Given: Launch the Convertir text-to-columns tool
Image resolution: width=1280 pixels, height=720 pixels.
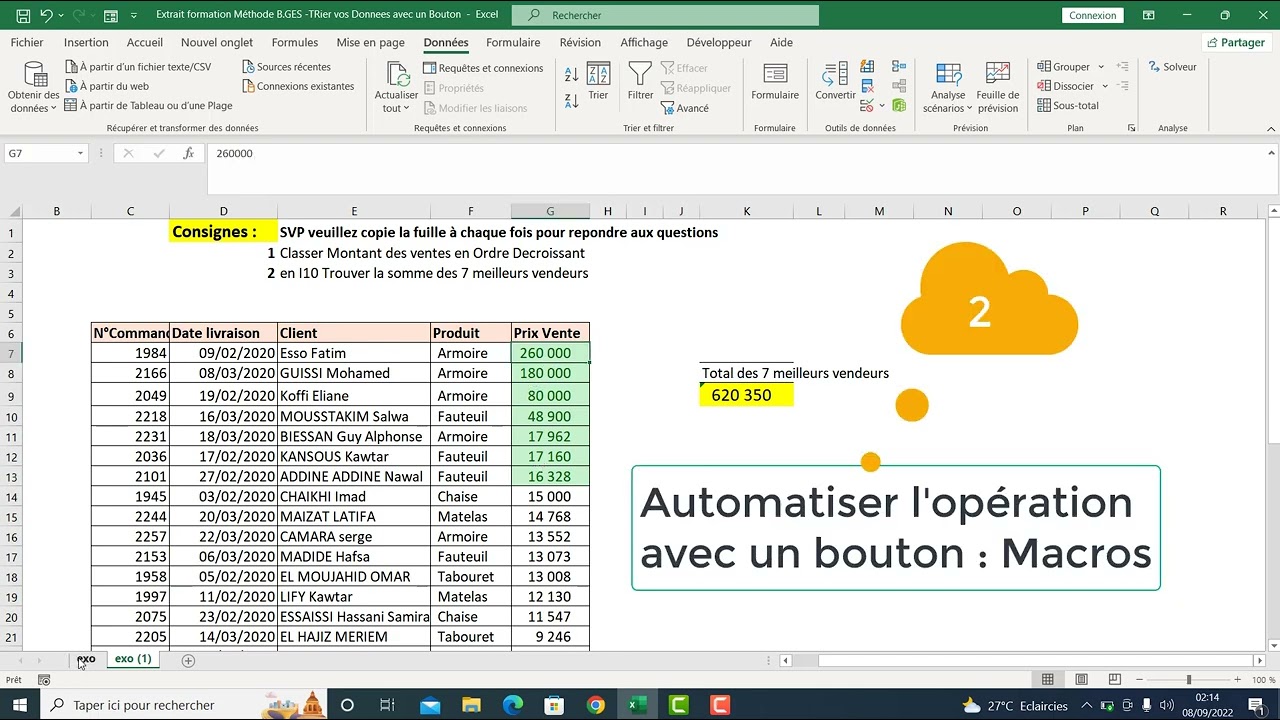Looking at the screenshot, I should tap(835, 81).
